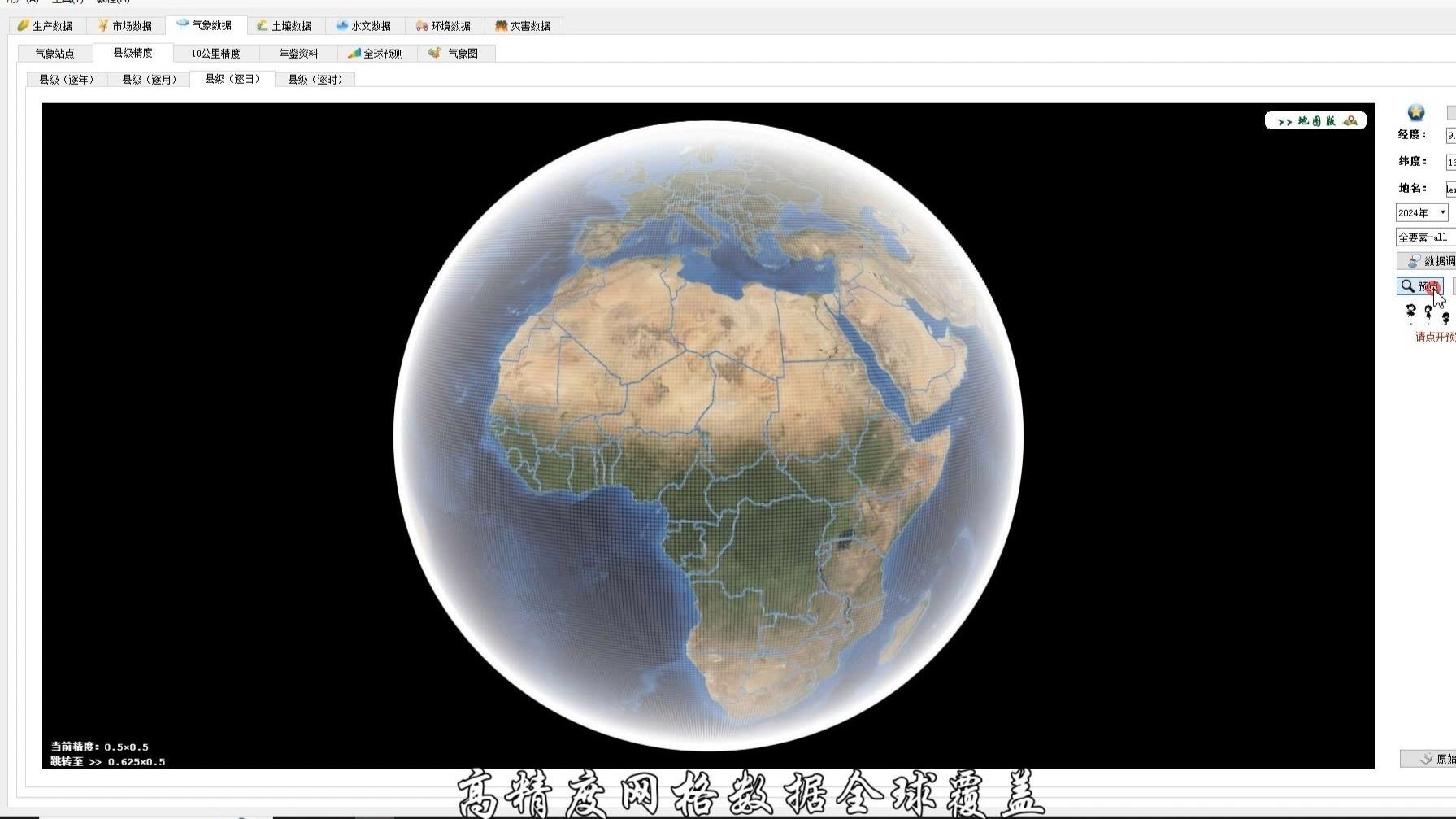Click the 预览 magnifier button
The height and width of the screenshot is (819, 1456).
1420,286
